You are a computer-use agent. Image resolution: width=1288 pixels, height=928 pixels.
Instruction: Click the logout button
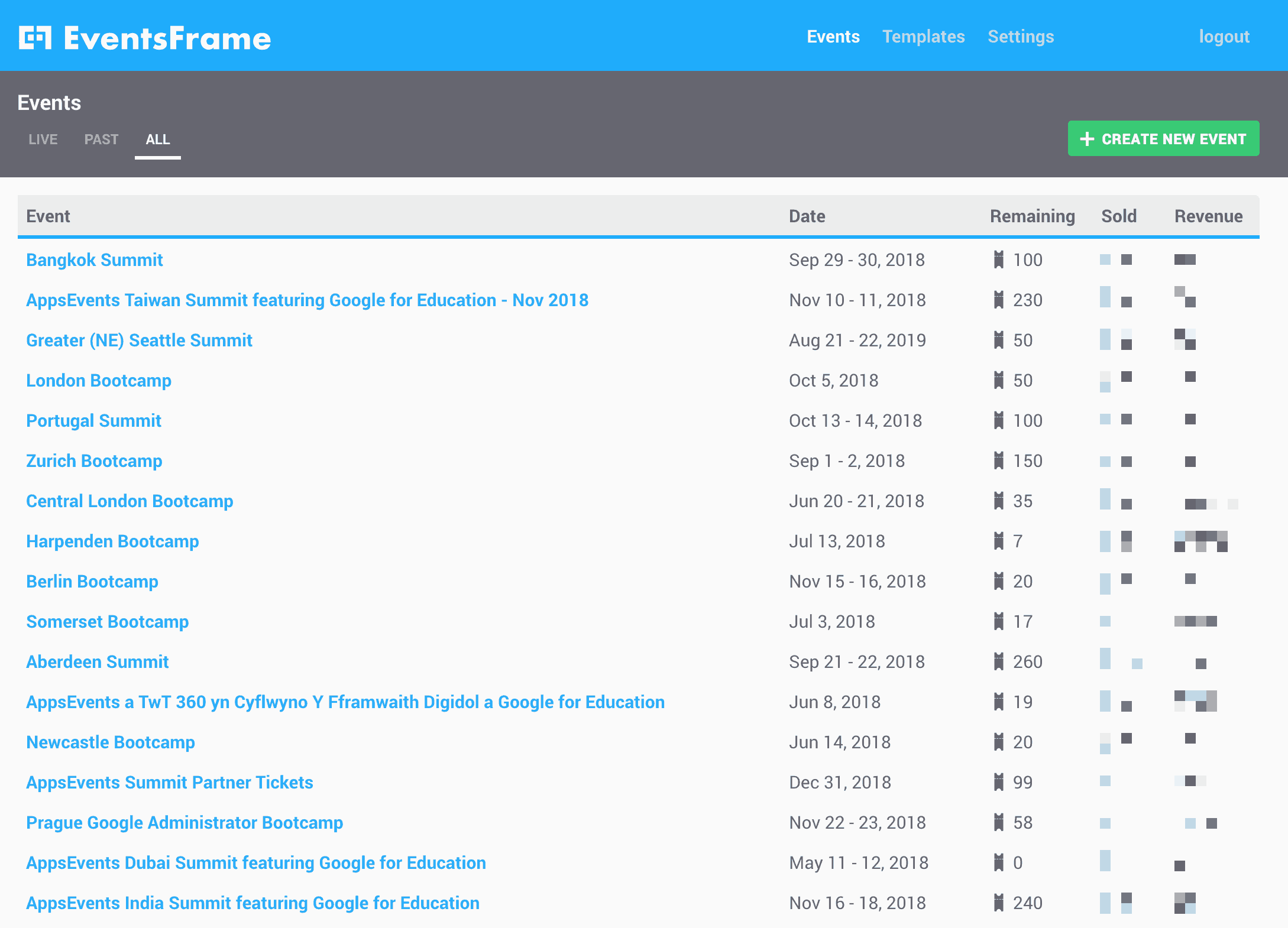pos(1224,37)
